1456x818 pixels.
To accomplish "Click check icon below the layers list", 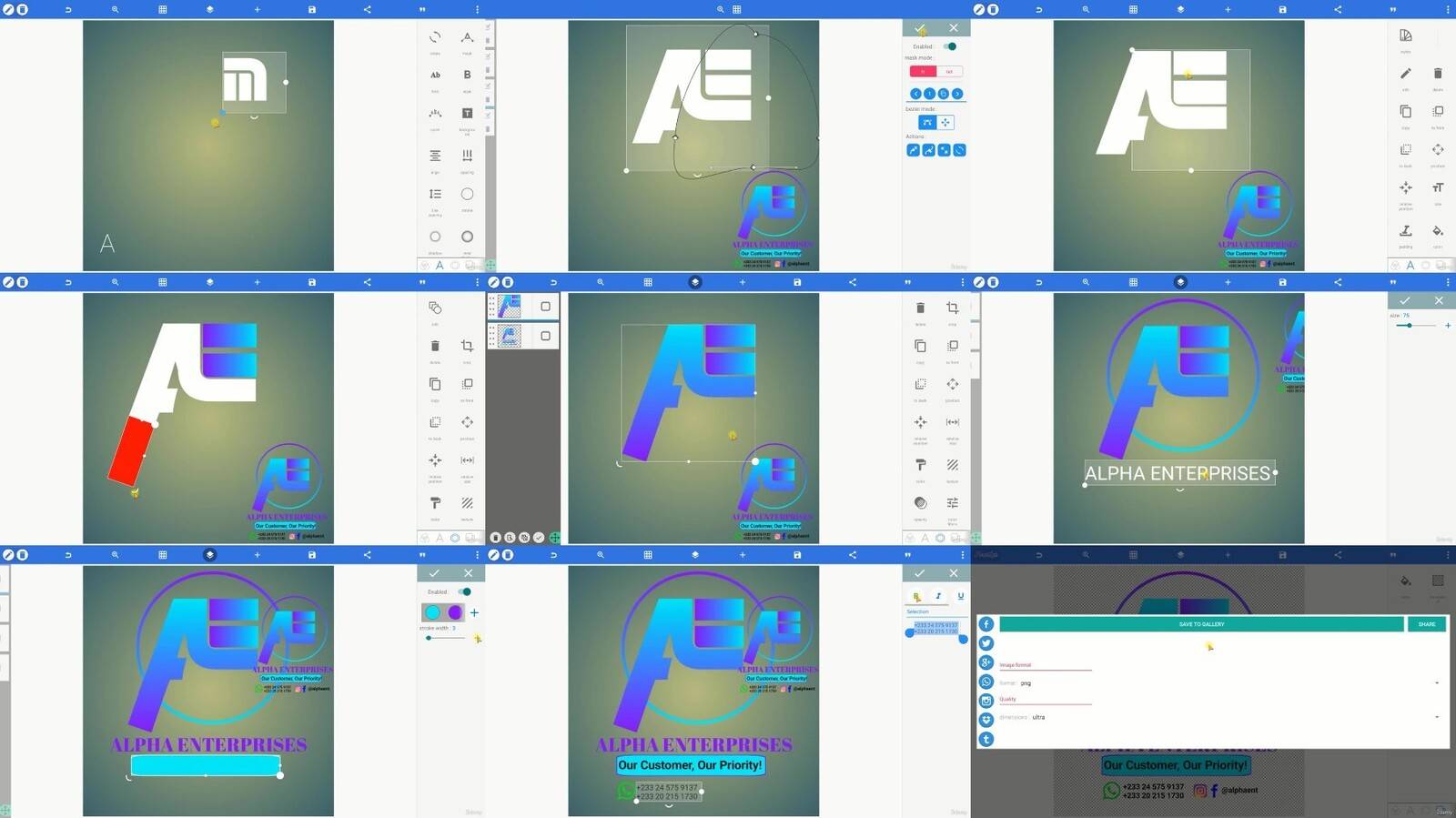I will tap(539, 538).
